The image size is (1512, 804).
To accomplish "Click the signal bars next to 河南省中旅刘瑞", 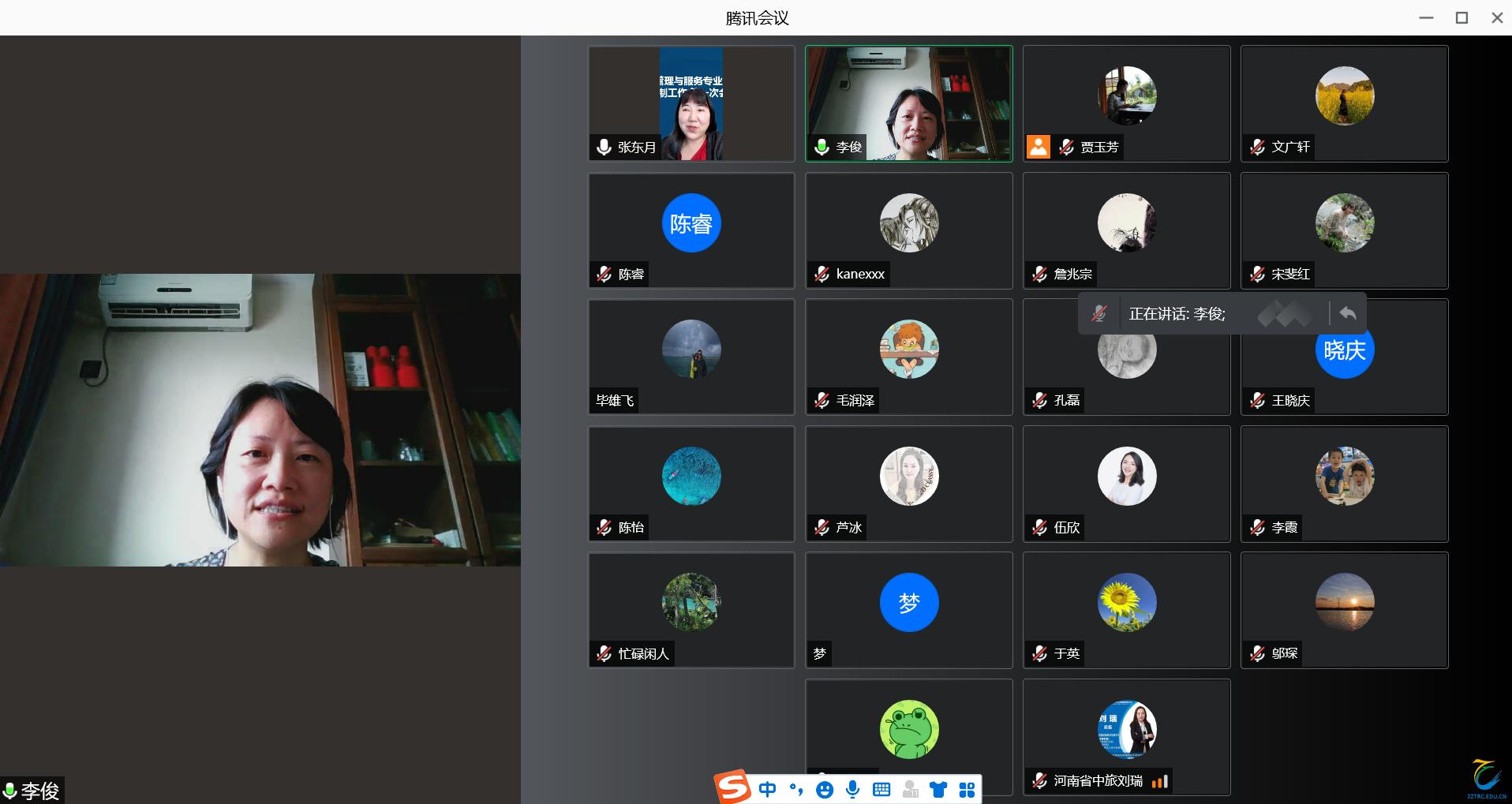I will tap(1159, 781).
